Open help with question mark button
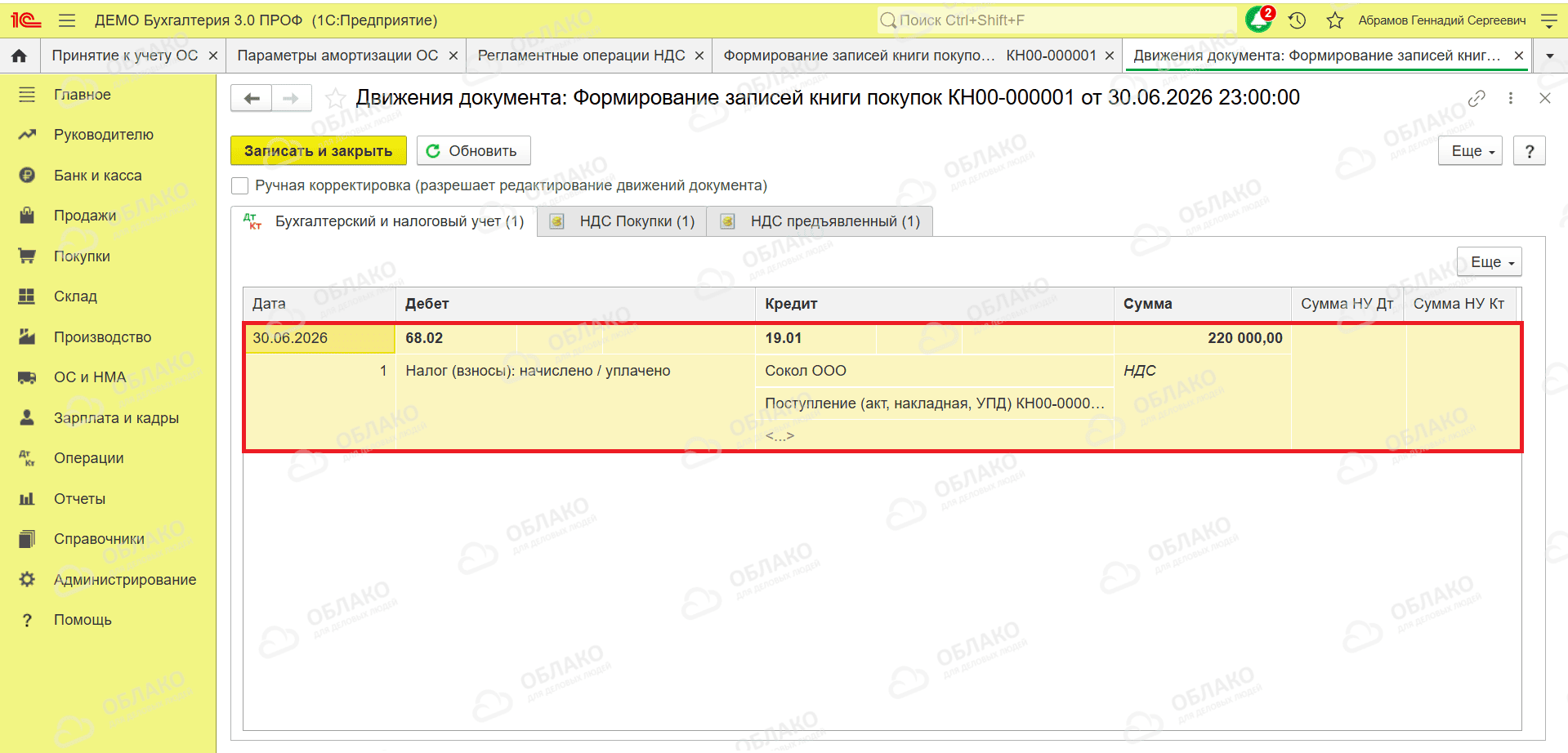 pyautogui.click(x=1530, y=151)
